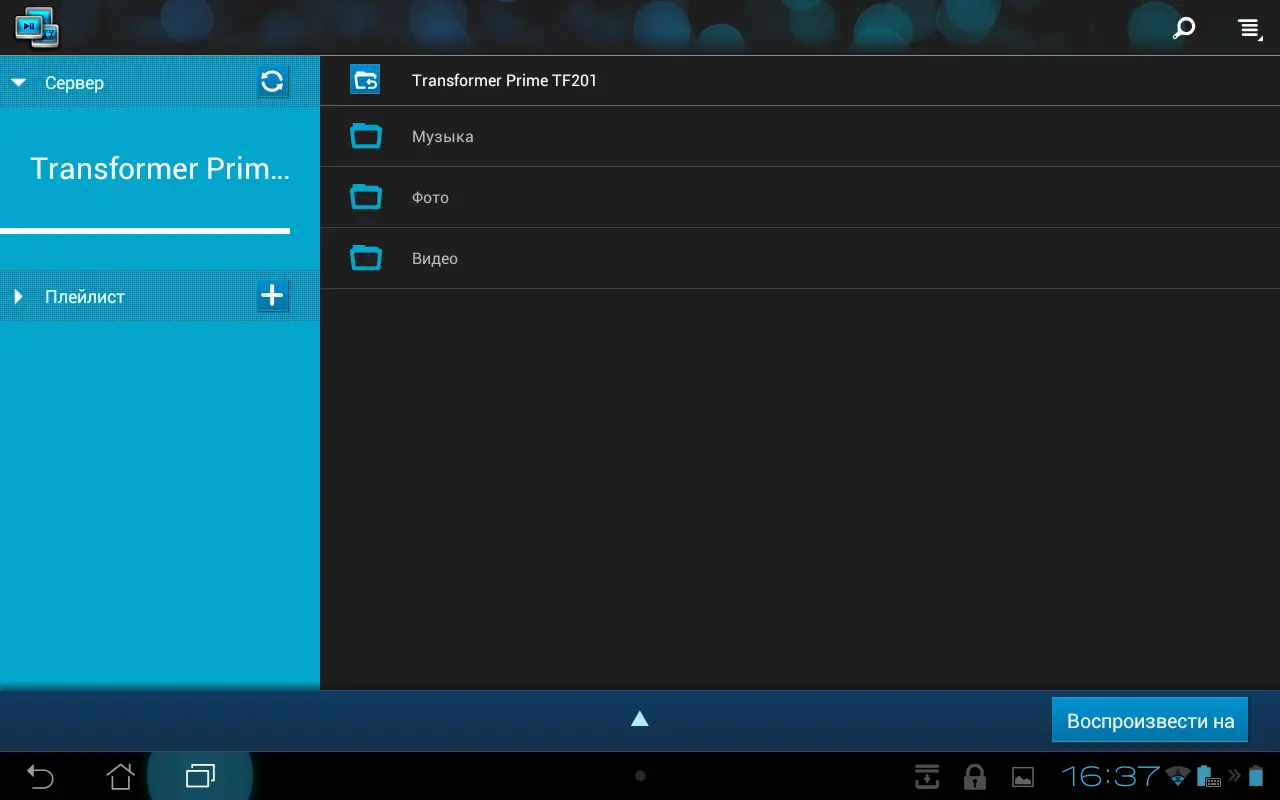Open the Музыка folder icon
The image size is (1280, 800).
(366, 136)
